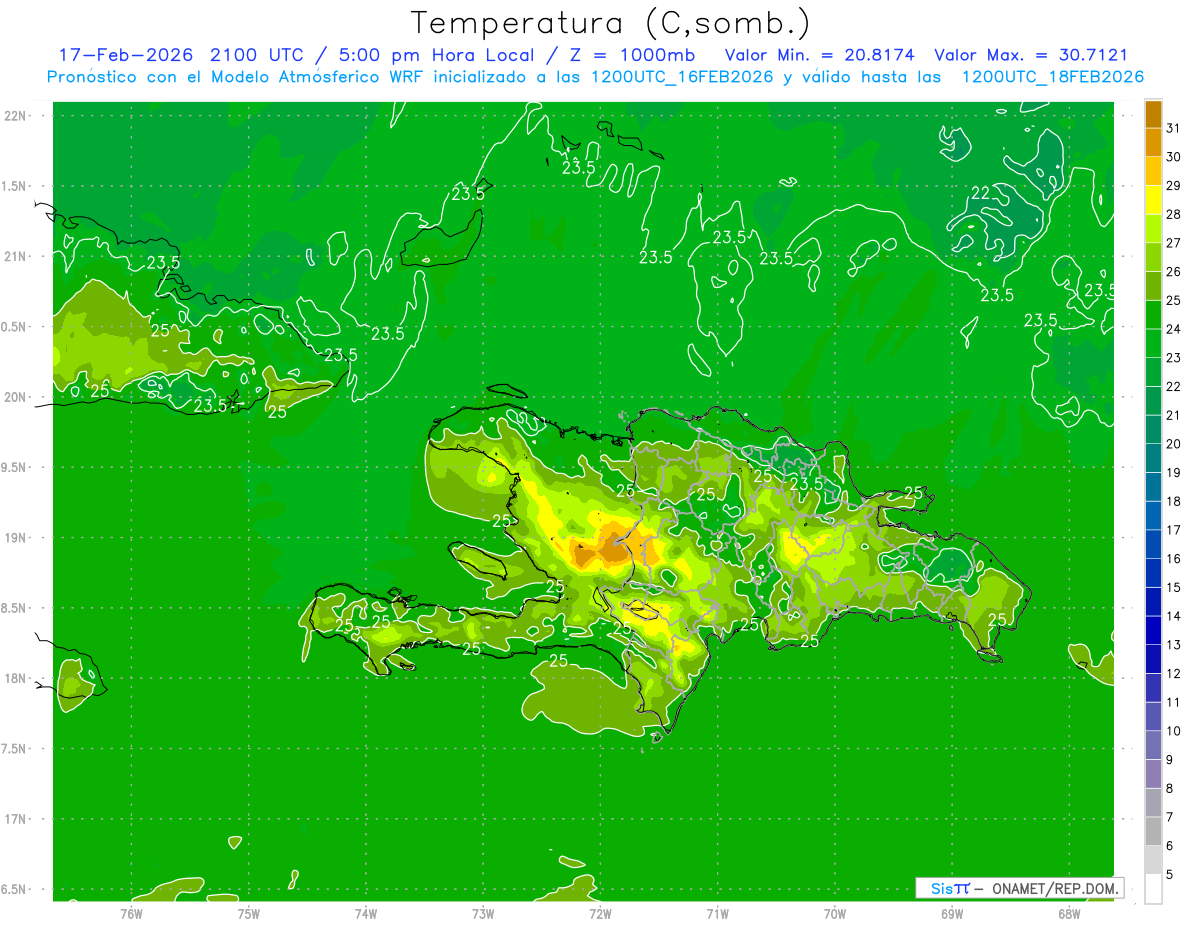The width and height of the screenshot is (1200, 927).
Task: Click the '73W' longitude axis label
Action: [483, 913]
